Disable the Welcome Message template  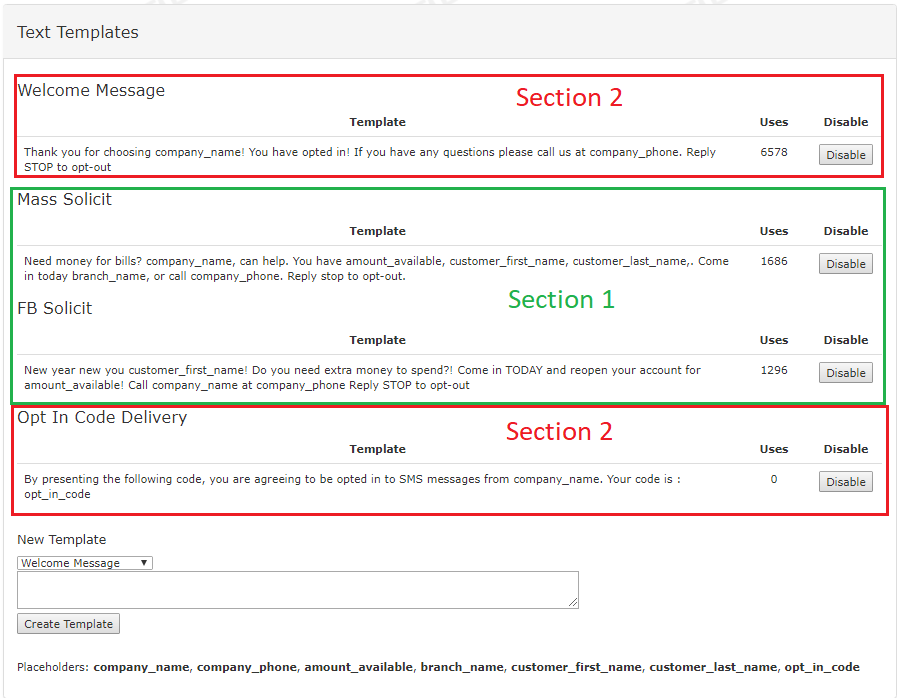tap(846, 154)
